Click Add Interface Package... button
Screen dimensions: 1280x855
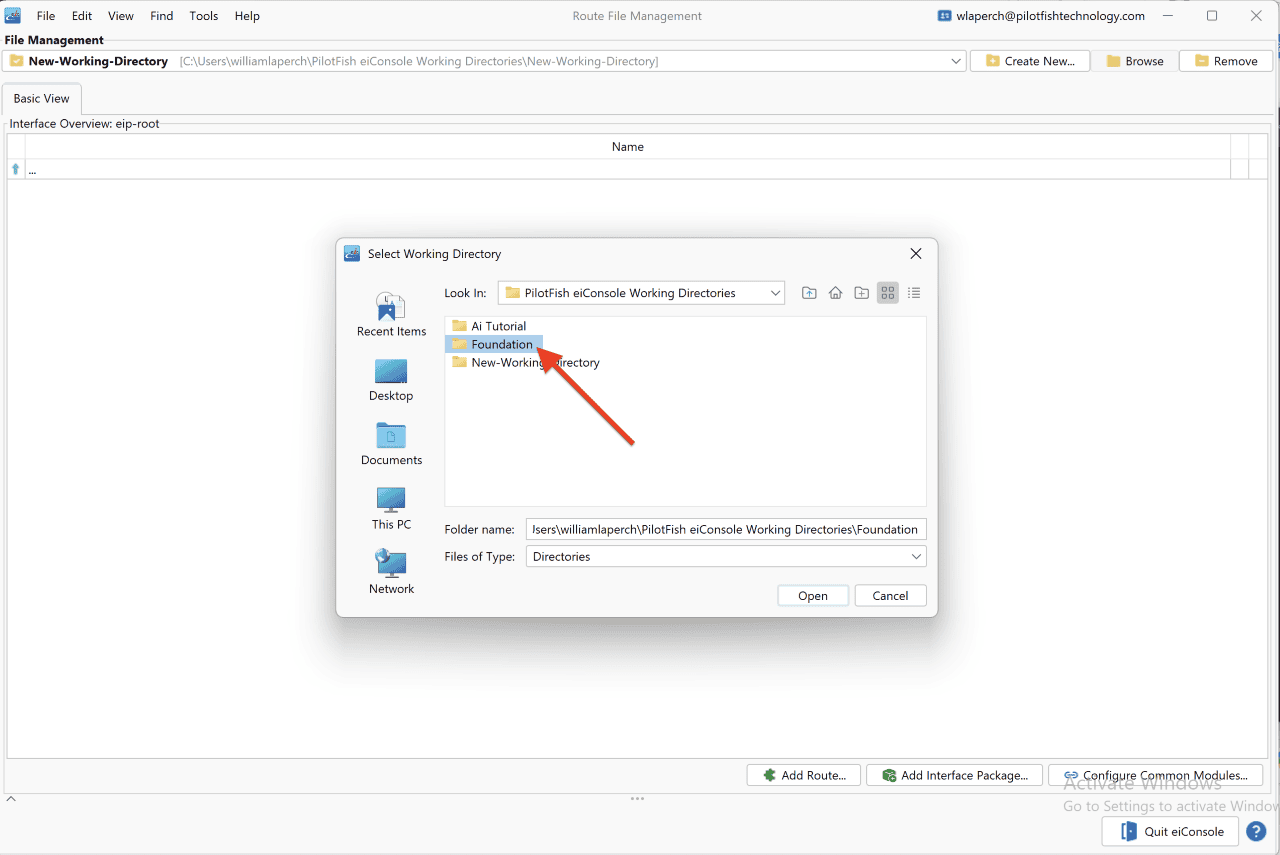point(955,775)
